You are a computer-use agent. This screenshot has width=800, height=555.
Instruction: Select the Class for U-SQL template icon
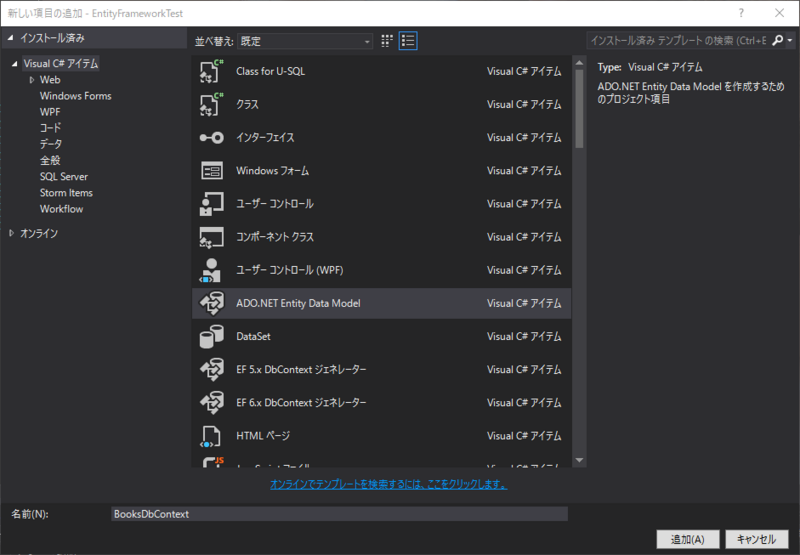pyautogui.click(x=211, y=71)
